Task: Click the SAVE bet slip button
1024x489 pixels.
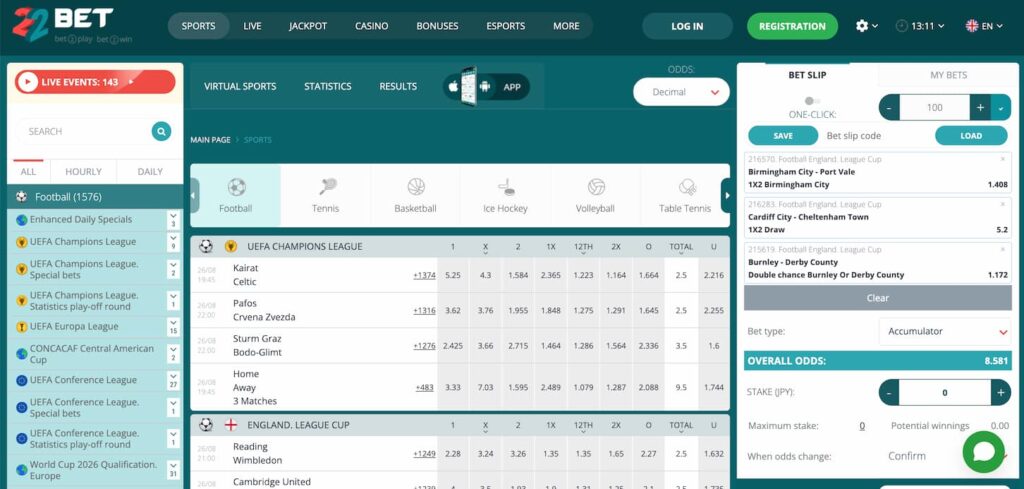Action: [783, 136]
